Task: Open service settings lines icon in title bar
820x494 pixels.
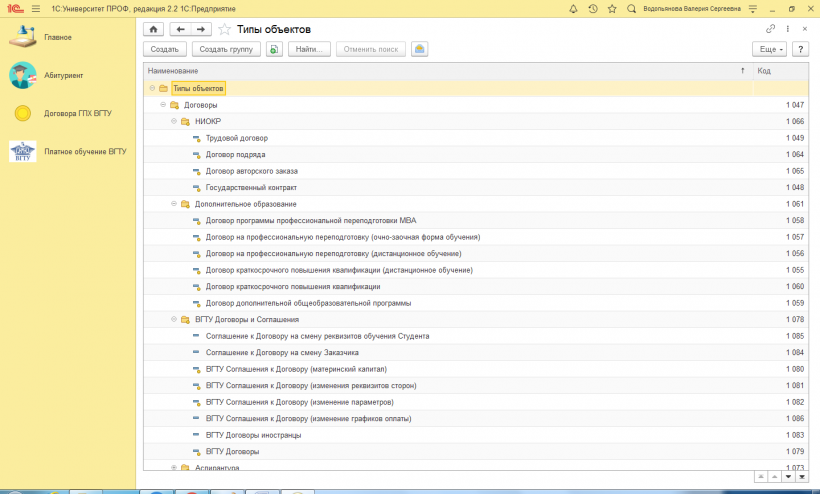Action: pos(753,9)
